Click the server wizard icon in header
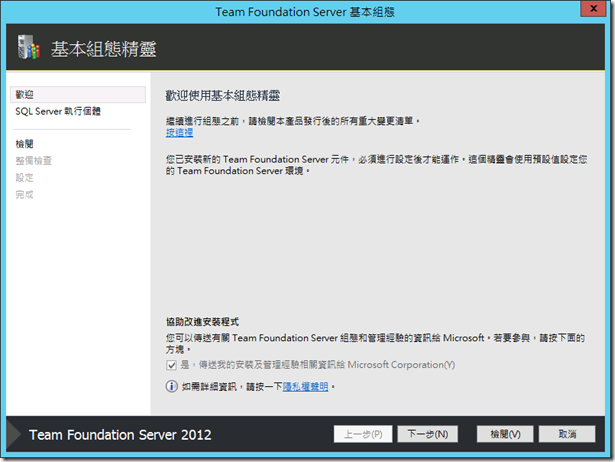 [x=29, y=47]
